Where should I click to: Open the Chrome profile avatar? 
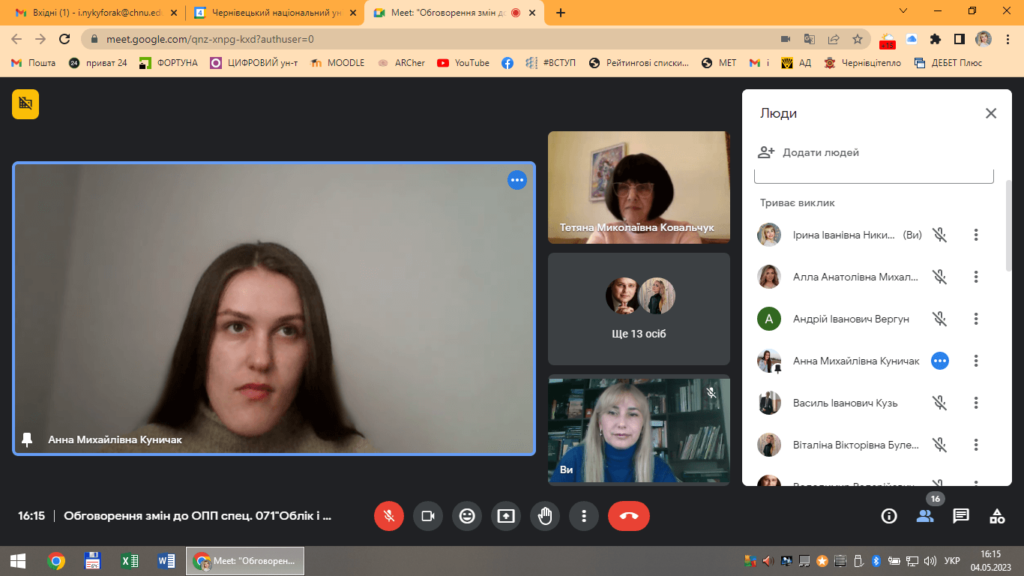point(983,39)
